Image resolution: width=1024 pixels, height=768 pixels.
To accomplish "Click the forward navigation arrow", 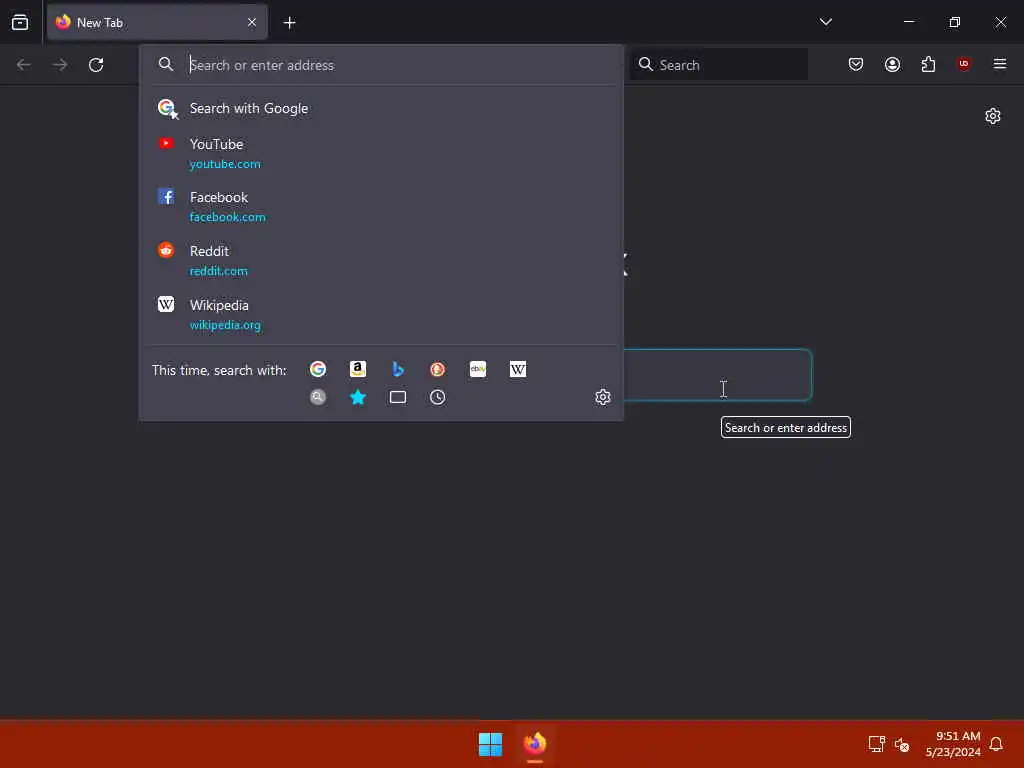I will 60,65.
